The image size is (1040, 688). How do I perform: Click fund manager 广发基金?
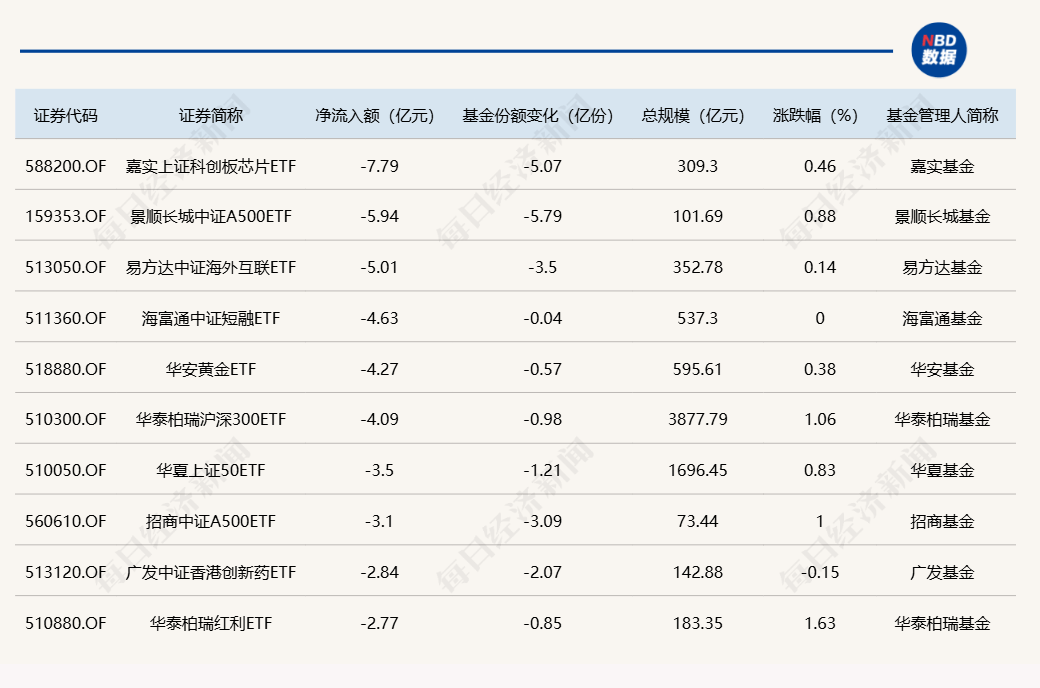942,572
